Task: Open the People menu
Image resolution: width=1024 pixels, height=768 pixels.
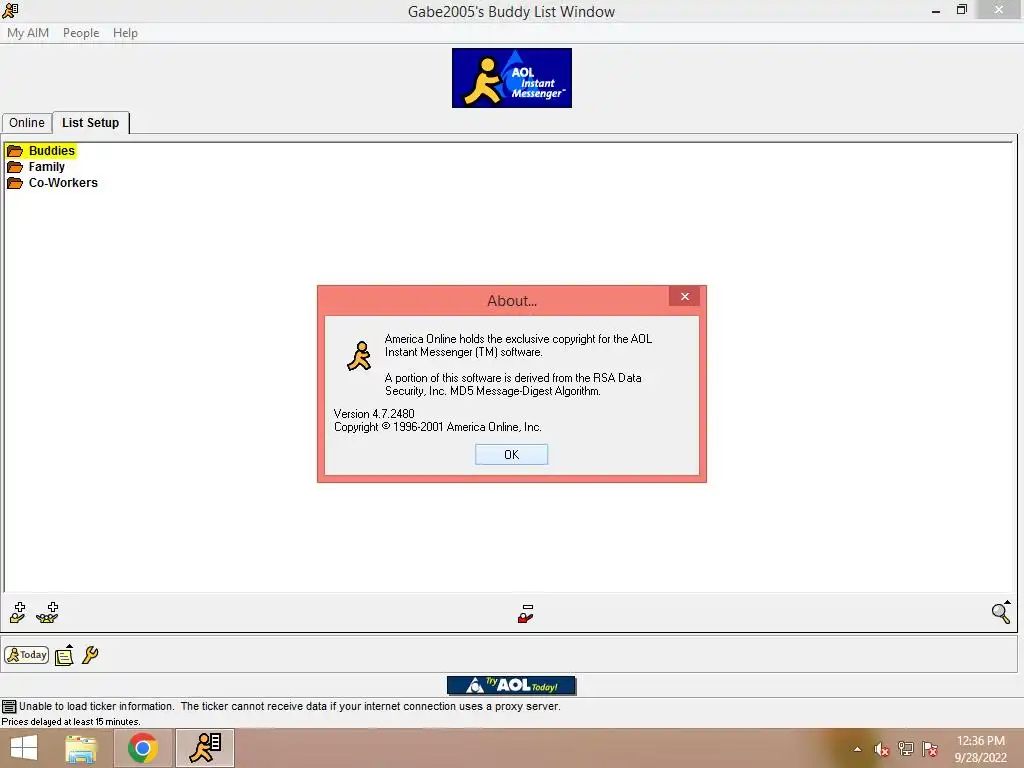Action: pyautogui.click(x=81, y=33)
